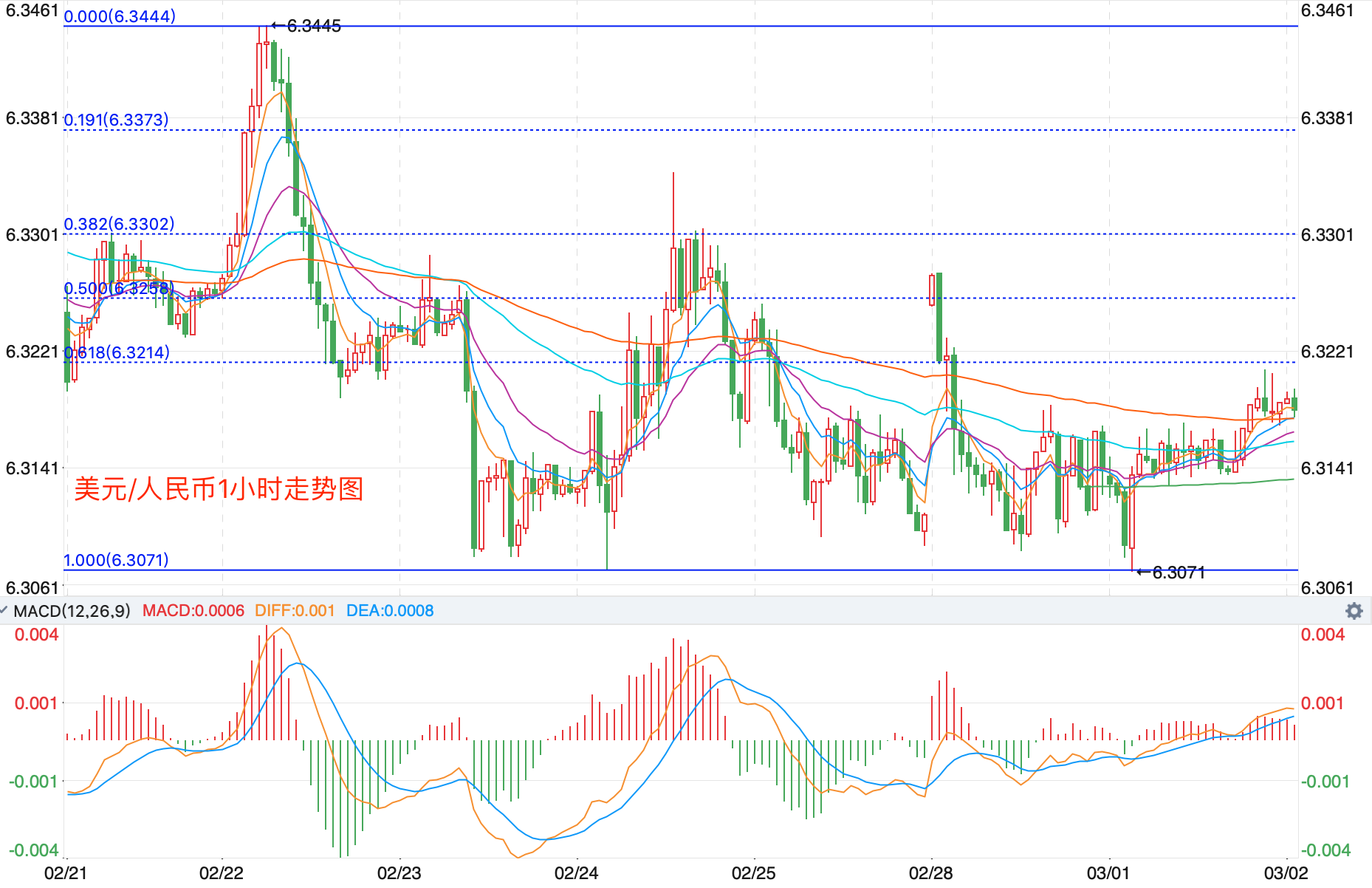
Task: Select the DIFF:0.001 value
Action: point(295,611)
